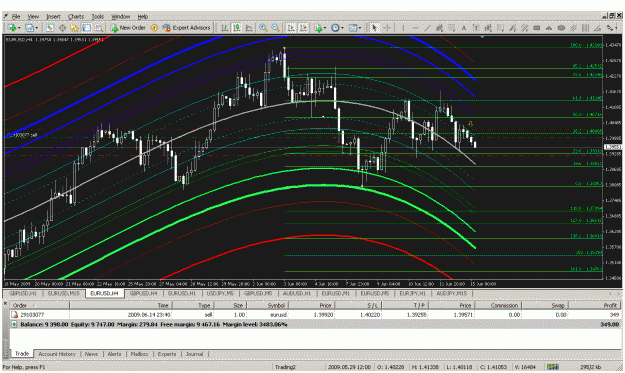Switch to the EURUSD,M15 chart tab
This screenshot has height=373, width=625.
[64, 293]
